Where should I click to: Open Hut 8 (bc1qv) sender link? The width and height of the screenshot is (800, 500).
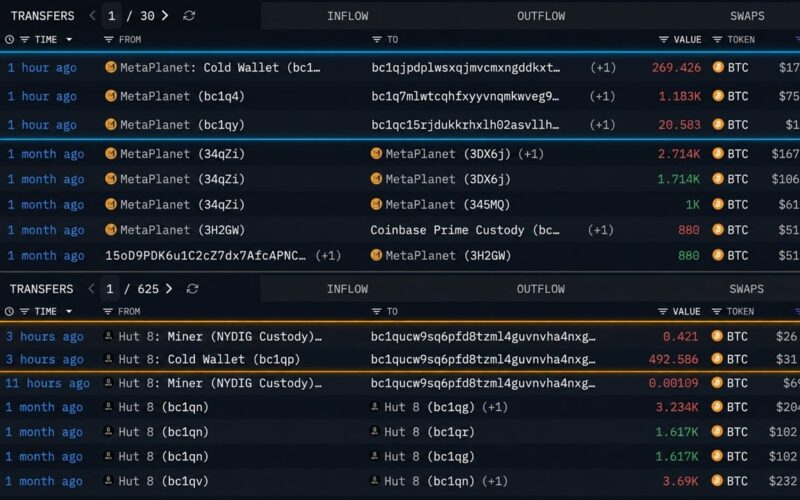coord(163,481)
